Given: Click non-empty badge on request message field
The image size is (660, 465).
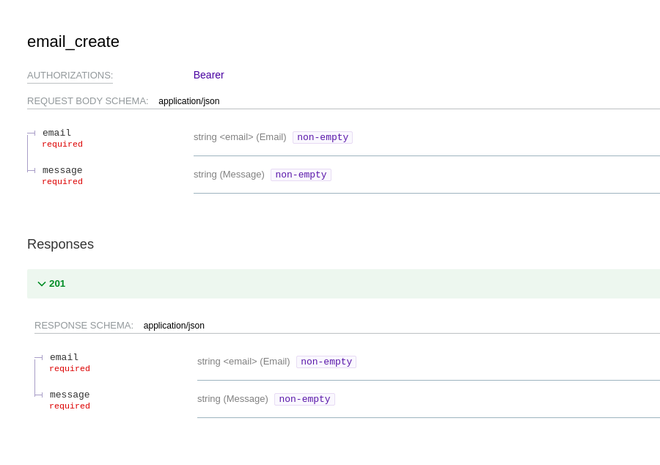Looking at the screenshot, I should [301, 175].
